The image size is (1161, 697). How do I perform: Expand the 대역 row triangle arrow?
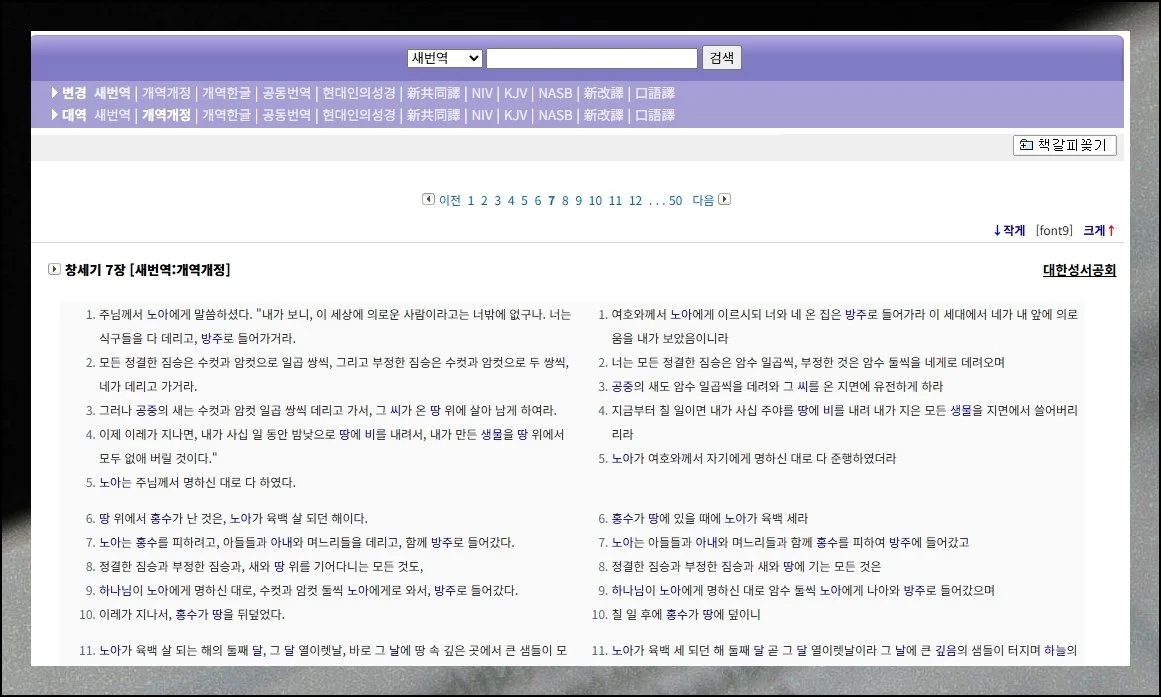(54, 115)
